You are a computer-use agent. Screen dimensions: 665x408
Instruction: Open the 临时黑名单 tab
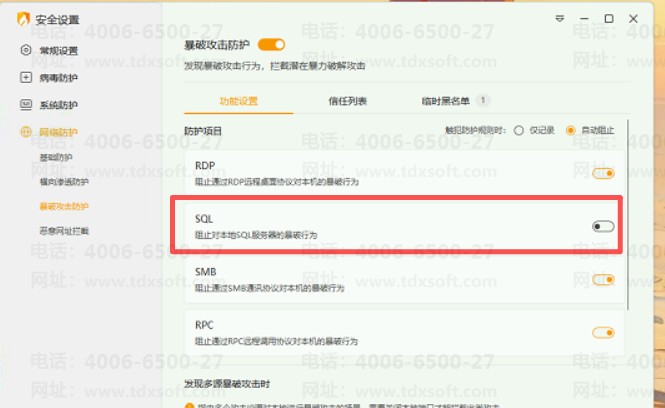pos(445,101)
